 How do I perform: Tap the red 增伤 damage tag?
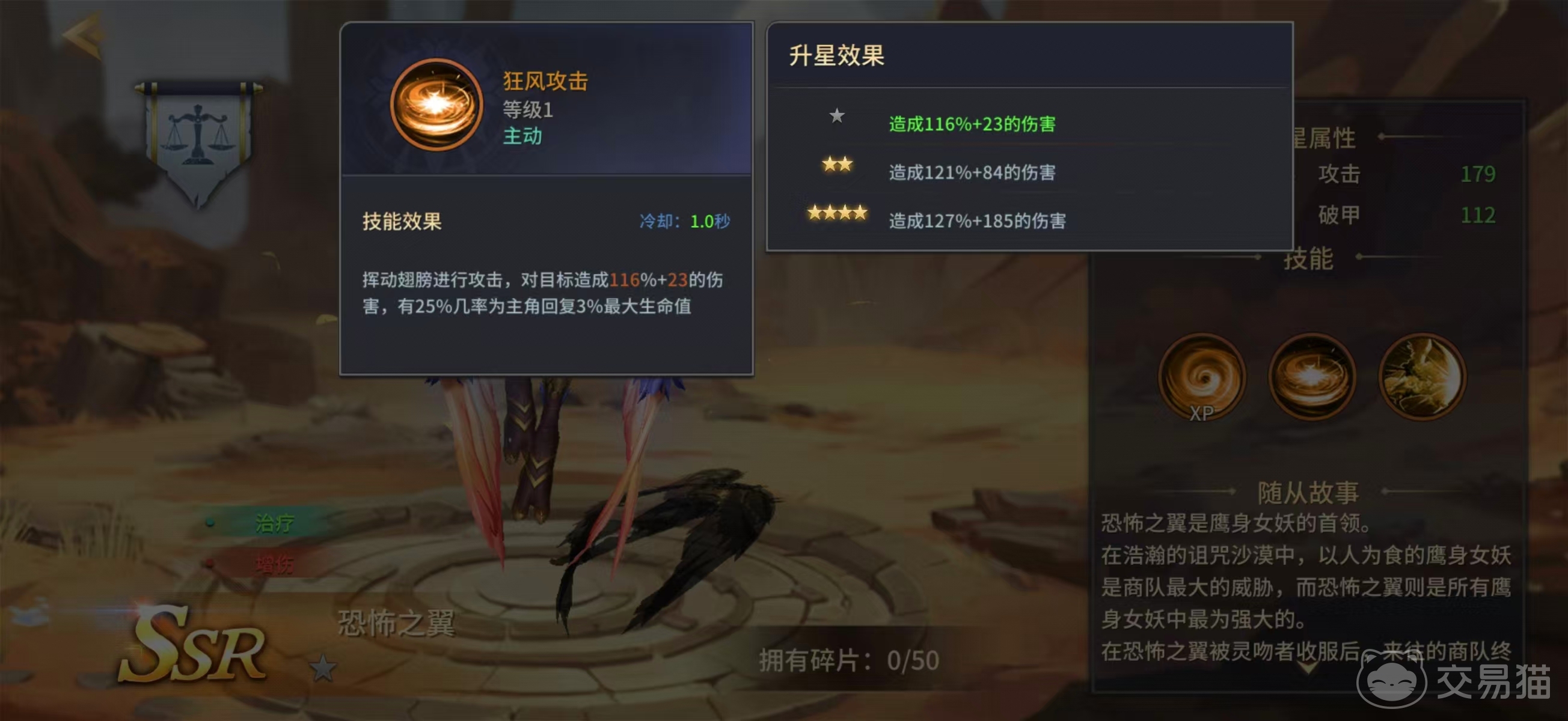[274, 565]
